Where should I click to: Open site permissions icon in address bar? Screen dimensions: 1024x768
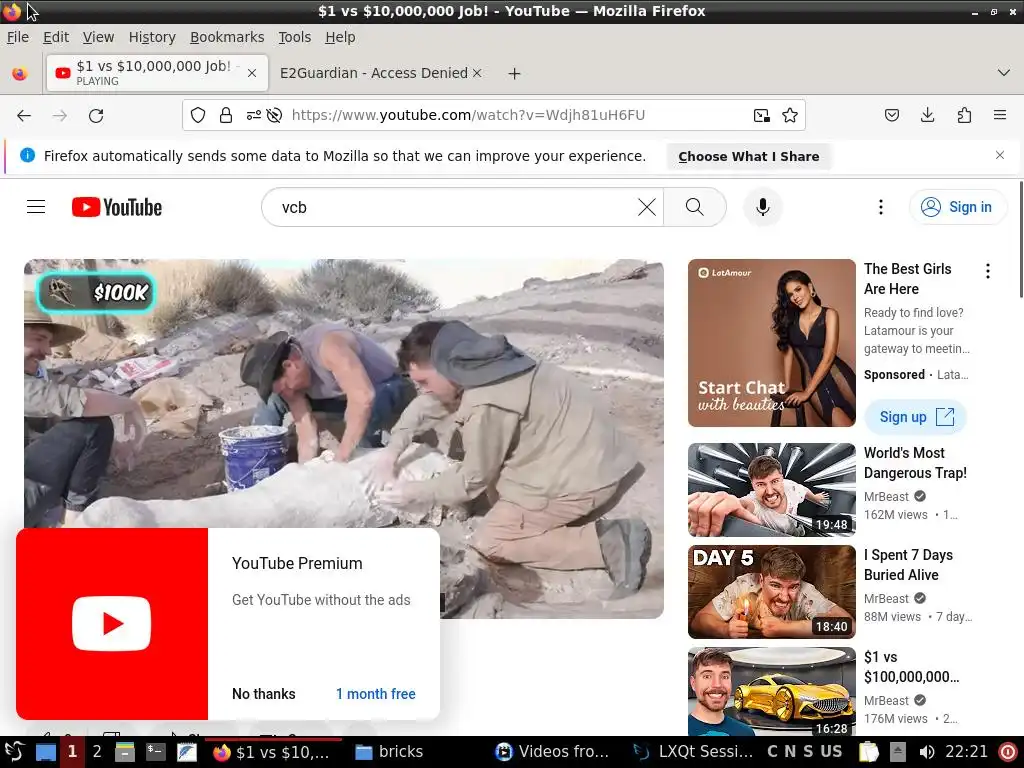[253, 116]
